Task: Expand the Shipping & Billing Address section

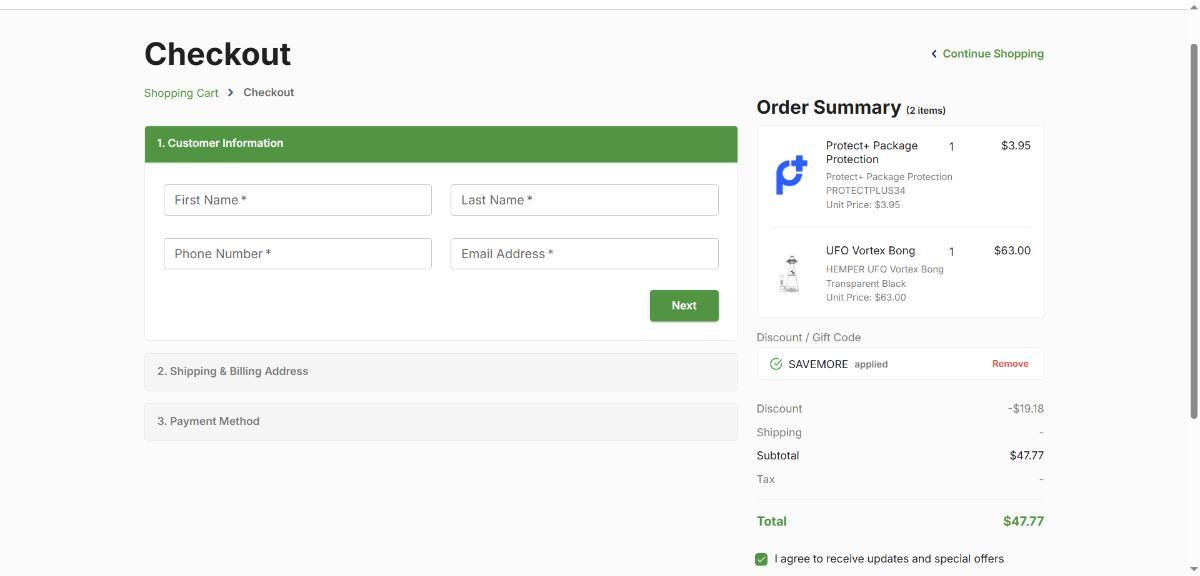Action: pyautogui.click(x=440, y=371)
